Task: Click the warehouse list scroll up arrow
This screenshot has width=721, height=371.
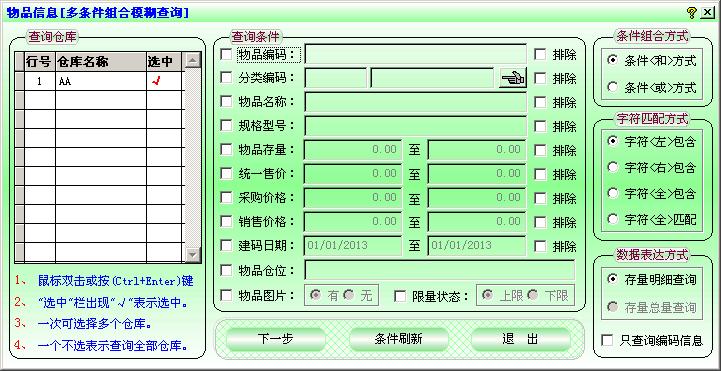Action: click(x=193, y=60)
